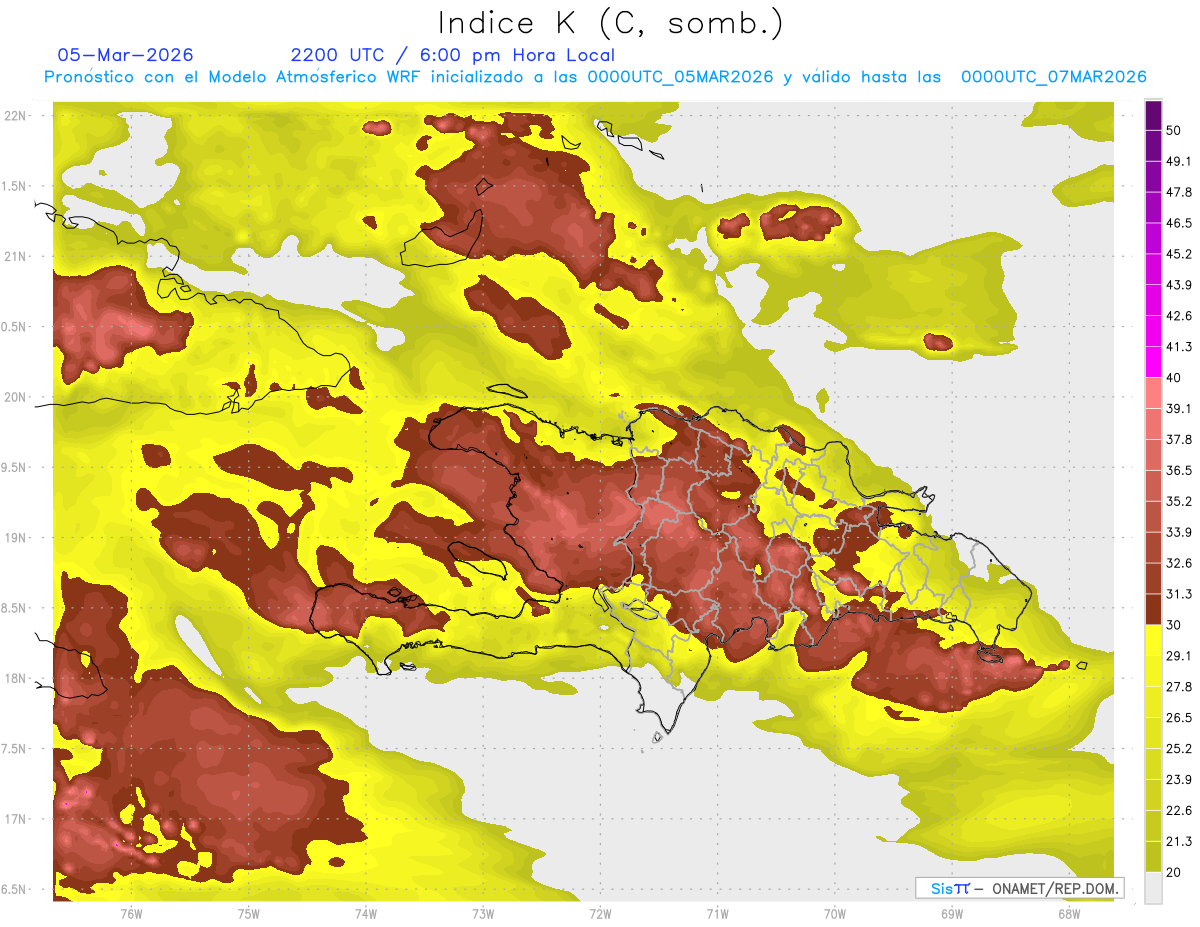Screen dimensions: 1200x927
Task: Click the 75W longitude label
Action: 249,912
